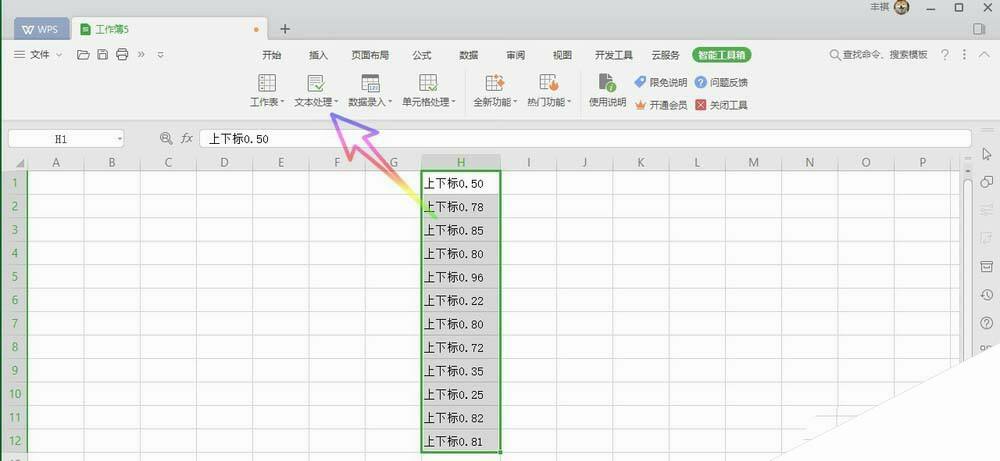Image resolution: width=1000 pixels, height=461 pixels.
Task: Click the 开通会员 button
Action: (661, 105)
